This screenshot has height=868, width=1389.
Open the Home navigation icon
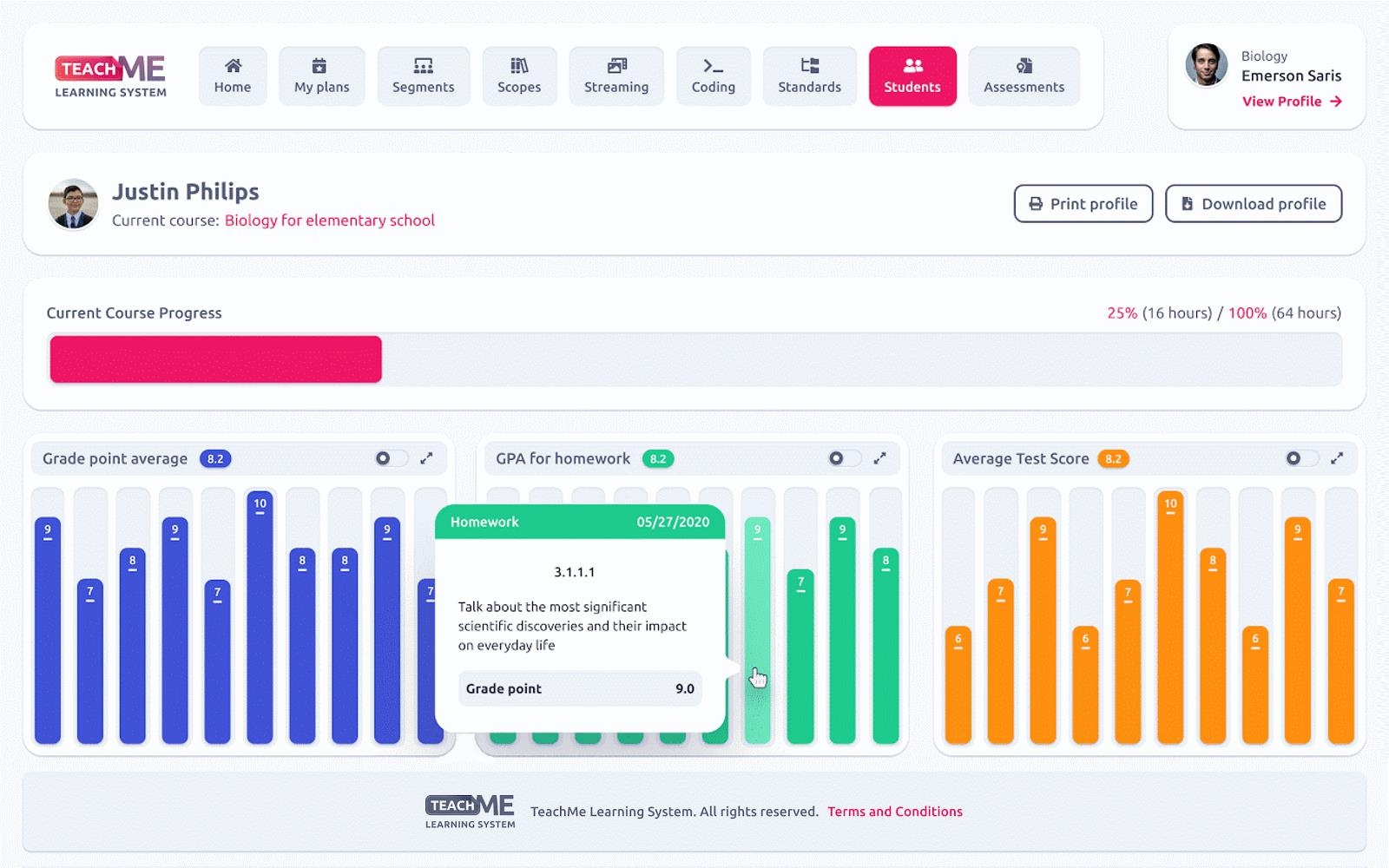coord(233,66)
